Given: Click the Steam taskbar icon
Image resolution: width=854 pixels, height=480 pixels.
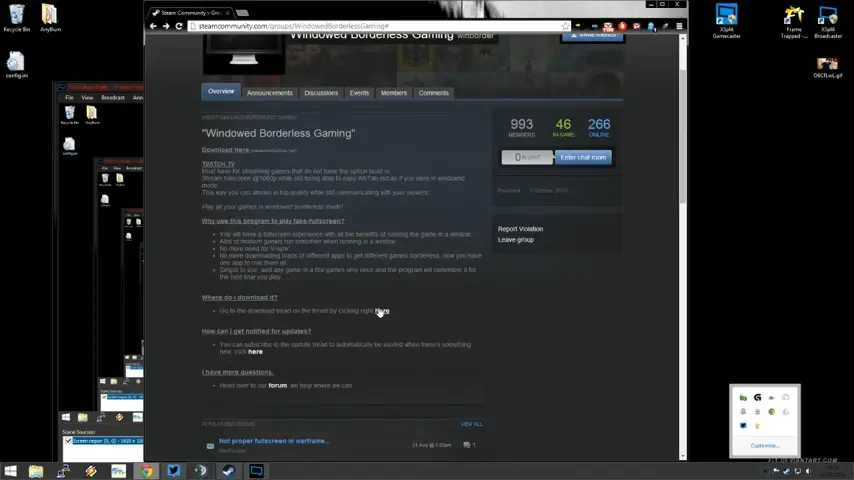Looking at the screenshot, I should tap(229, 471).
